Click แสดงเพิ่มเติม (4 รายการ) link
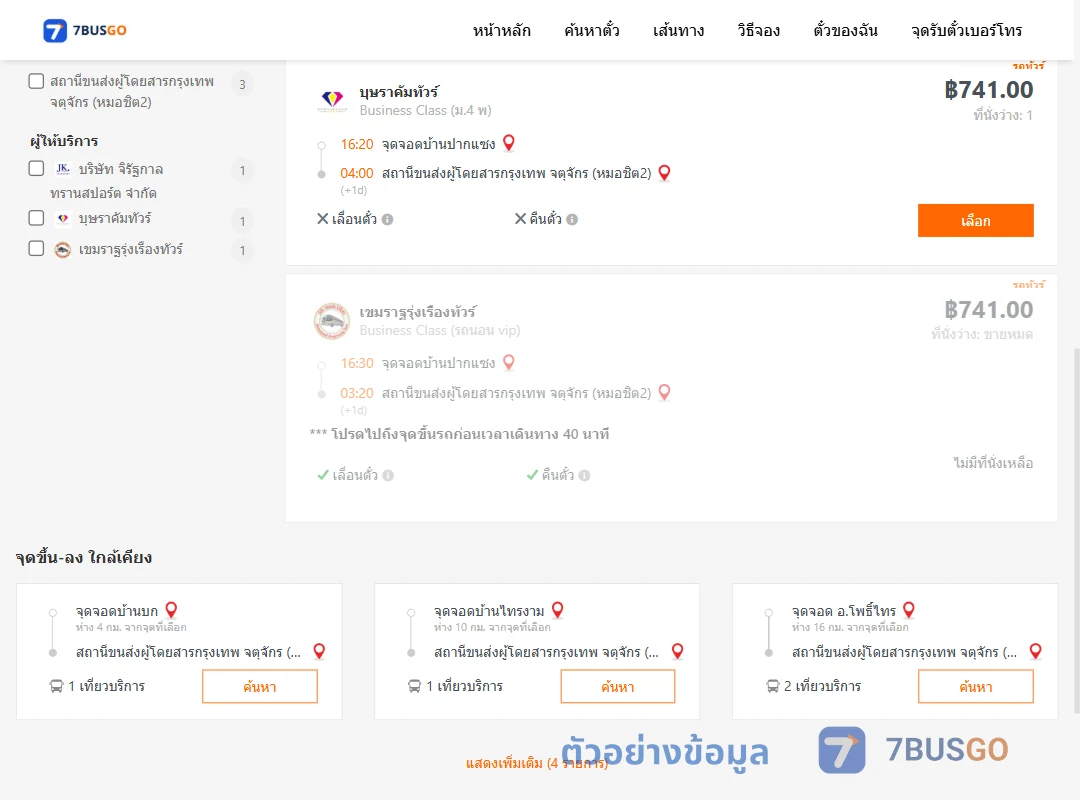Viewport: 1080px width, 800px height. [537, 763]
